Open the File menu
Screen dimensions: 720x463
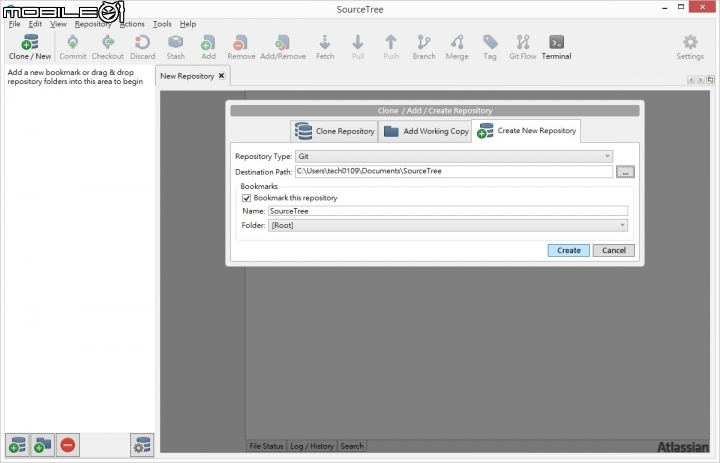[x=14, y=24]
